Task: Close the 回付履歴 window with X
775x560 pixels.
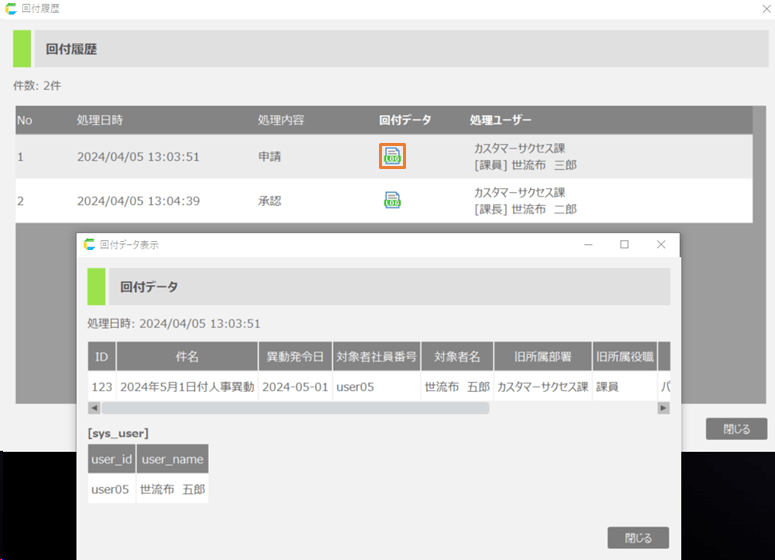Action: click(766, 8)
